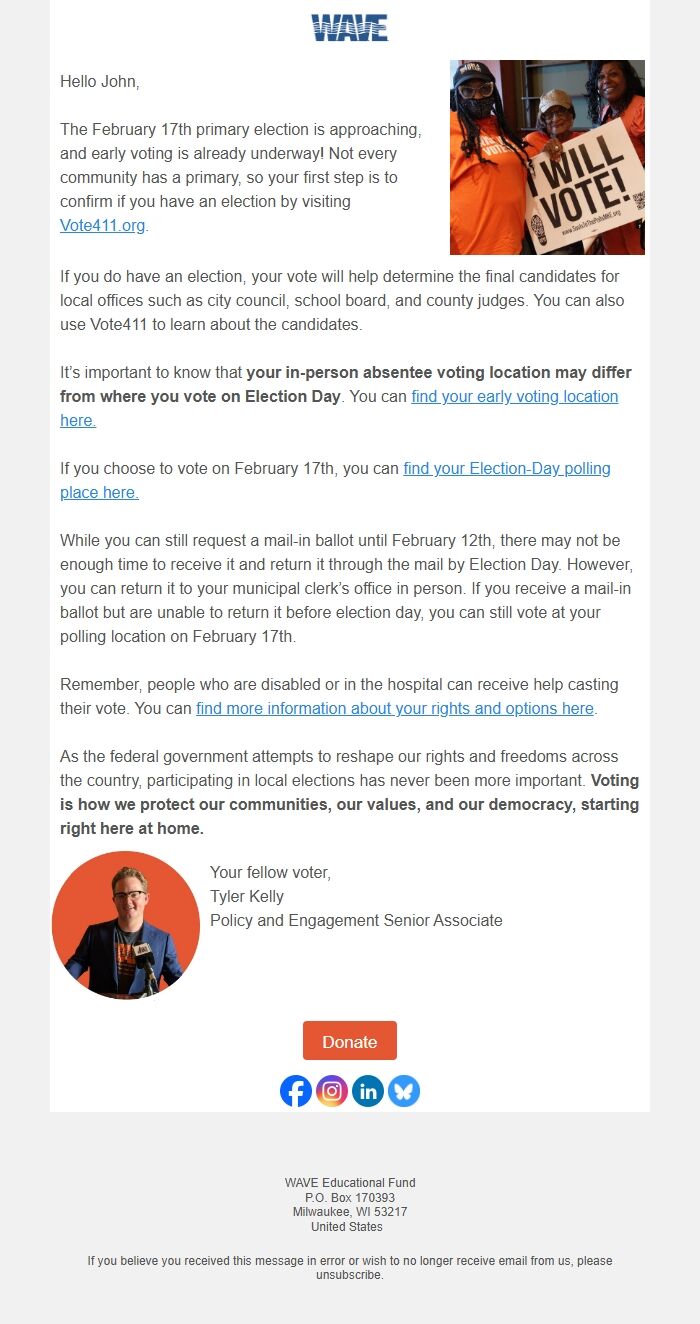Click the WAVE logo at the top

pyautogui.click(x=349, y=28)
